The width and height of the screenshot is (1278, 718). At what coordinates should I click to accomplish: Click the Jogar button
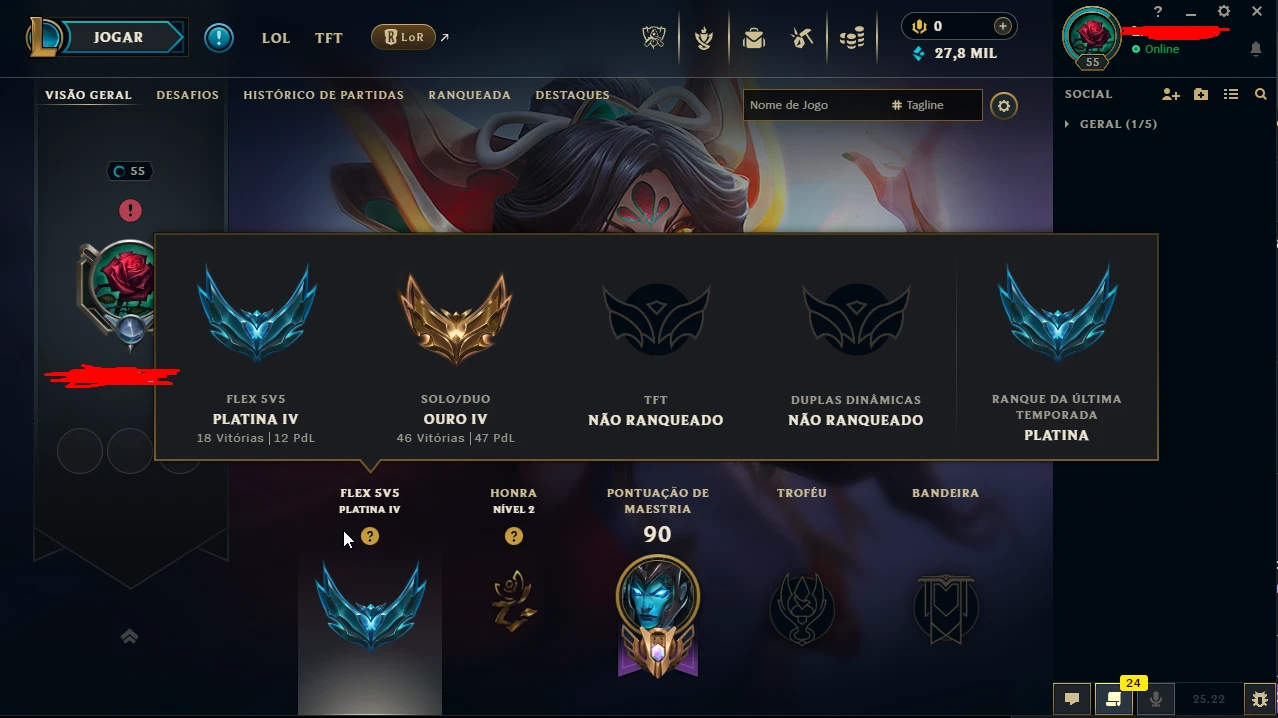[119, 37]
